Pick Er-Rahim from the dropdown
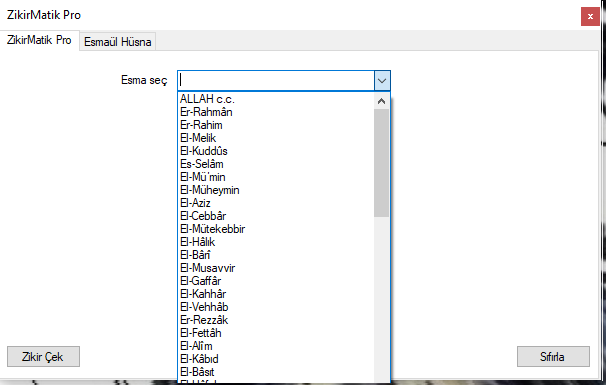The height and width of the screenshot is (385, 606). tap(276, 125)
